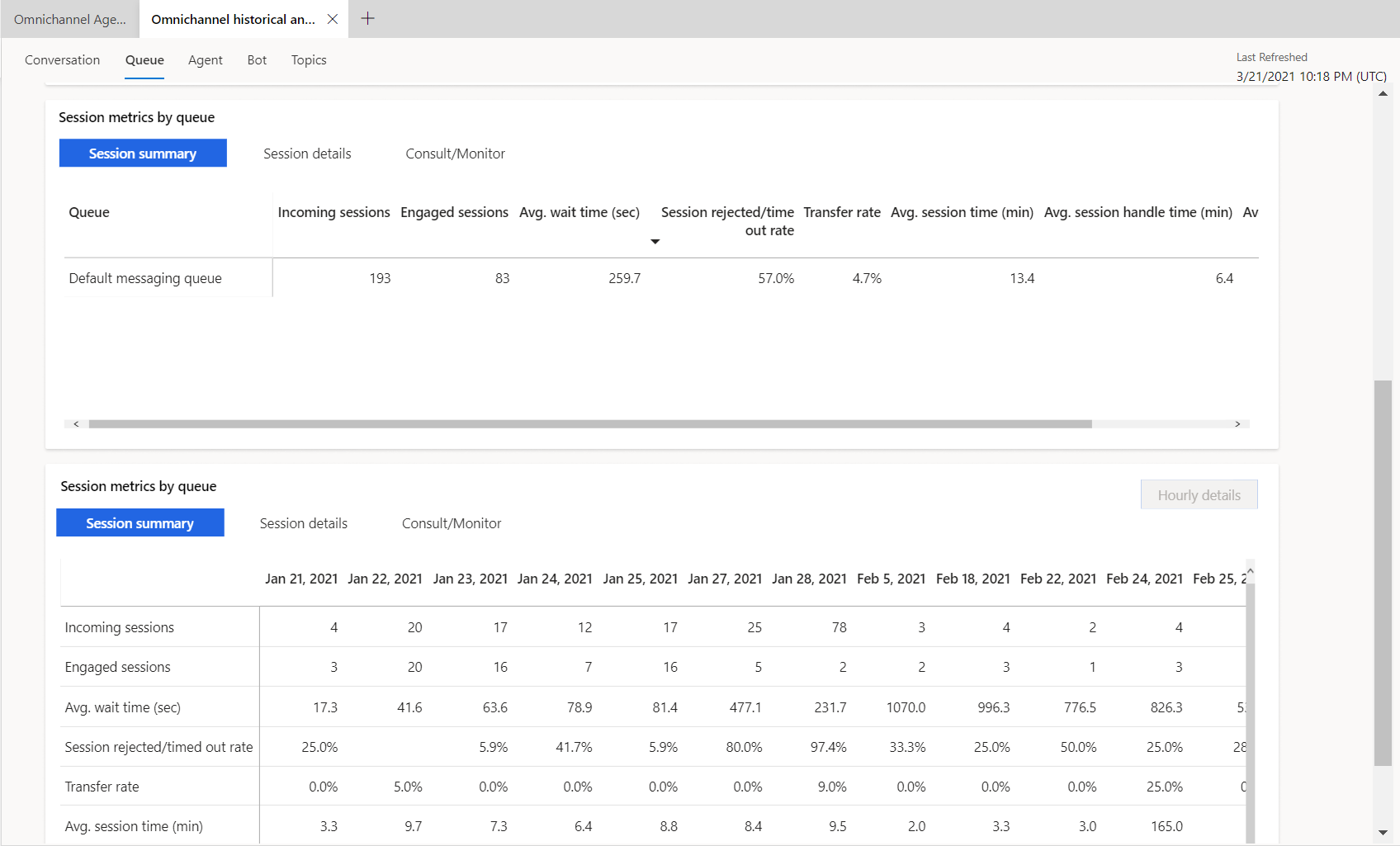Click the Feb 24, 2021 column header

(x=1144, y=579)
